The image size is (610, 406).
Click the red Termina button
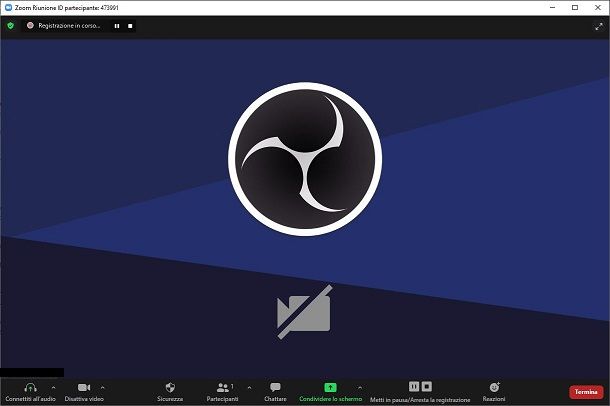(x=586, y=392)
